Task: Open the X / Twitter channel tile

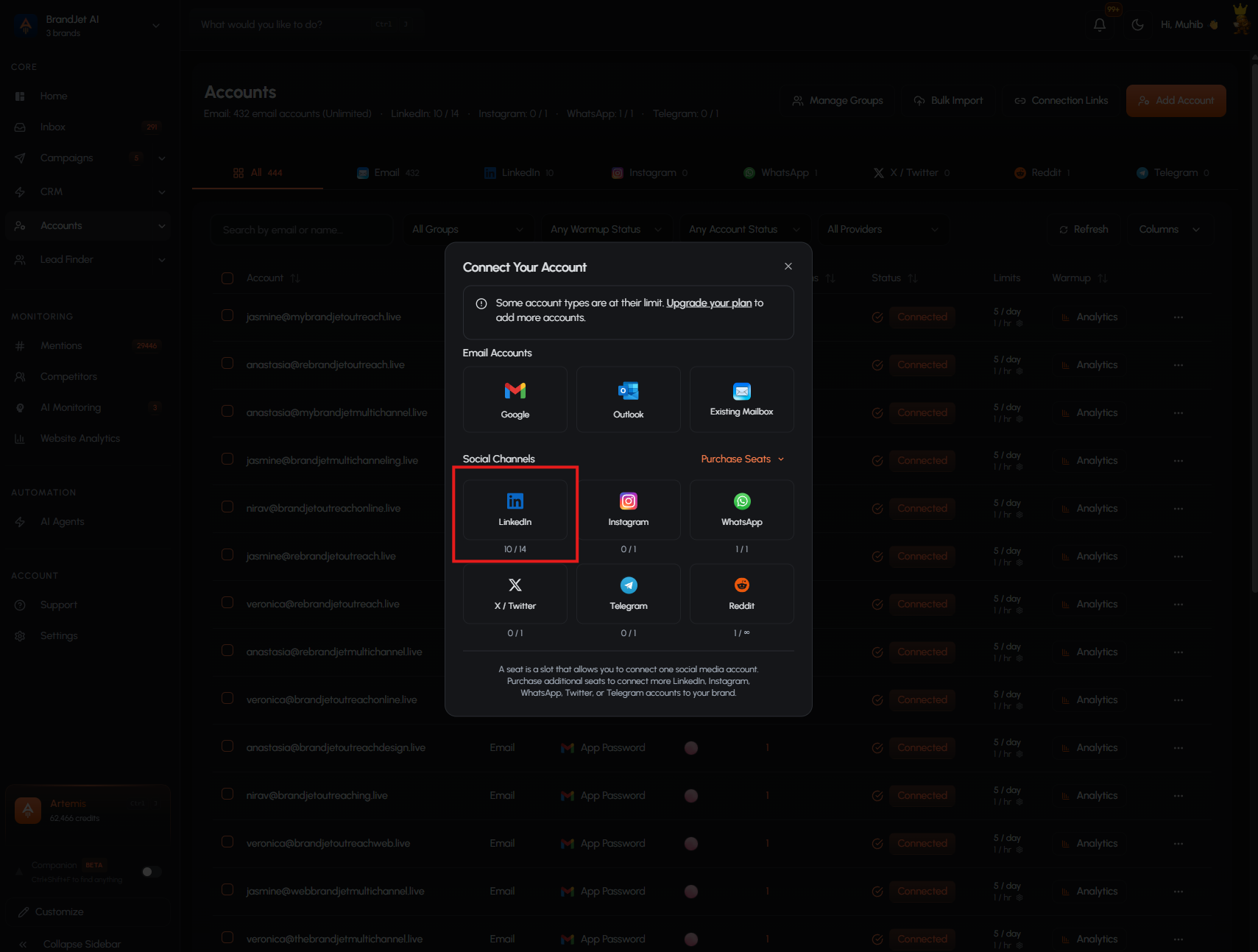Action: [x=515, y=593]
